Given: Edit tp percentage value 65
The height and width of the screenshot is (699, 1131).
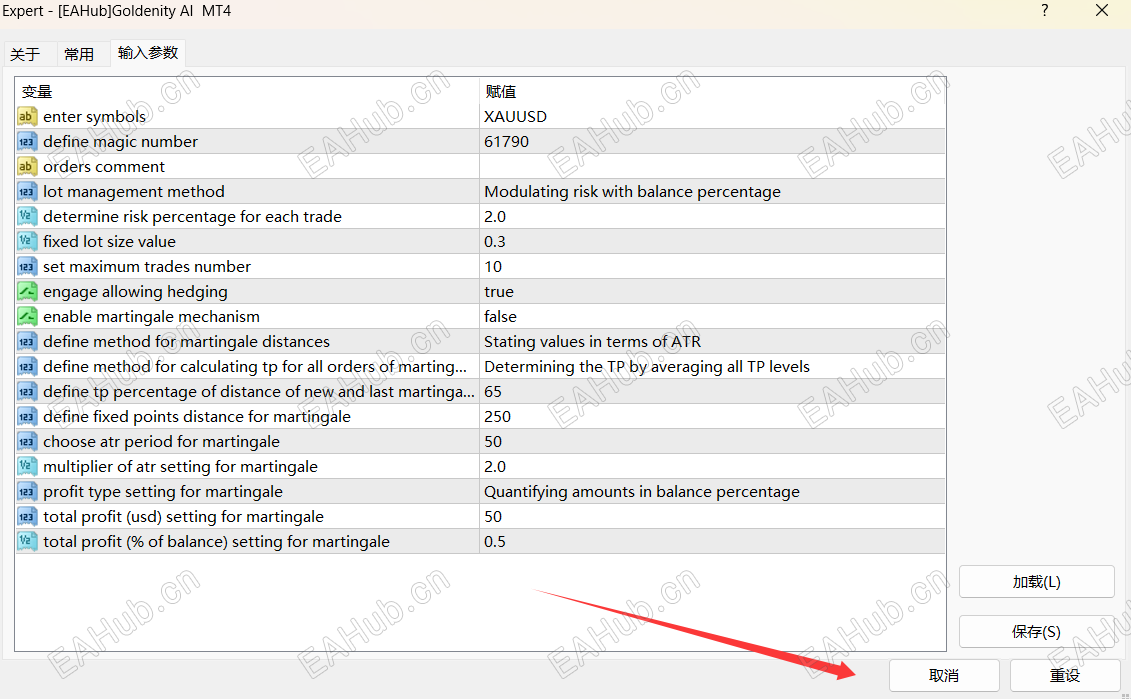Looking at the screenshot, I should point(712,392).
